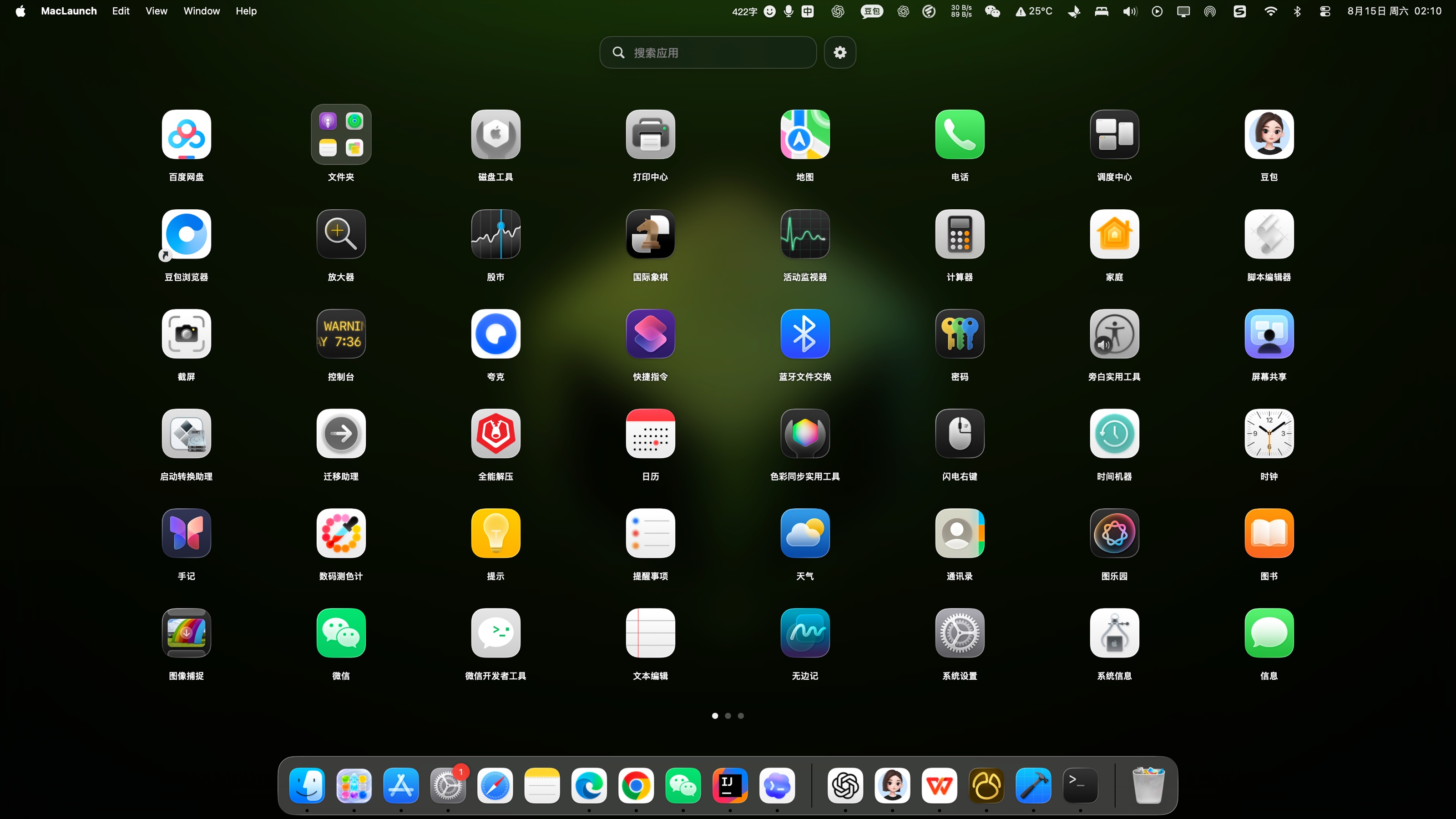Viewport: 1456px width, 819px height.
Task: Open Google Chrome in Dock
Action: [636, 786]
